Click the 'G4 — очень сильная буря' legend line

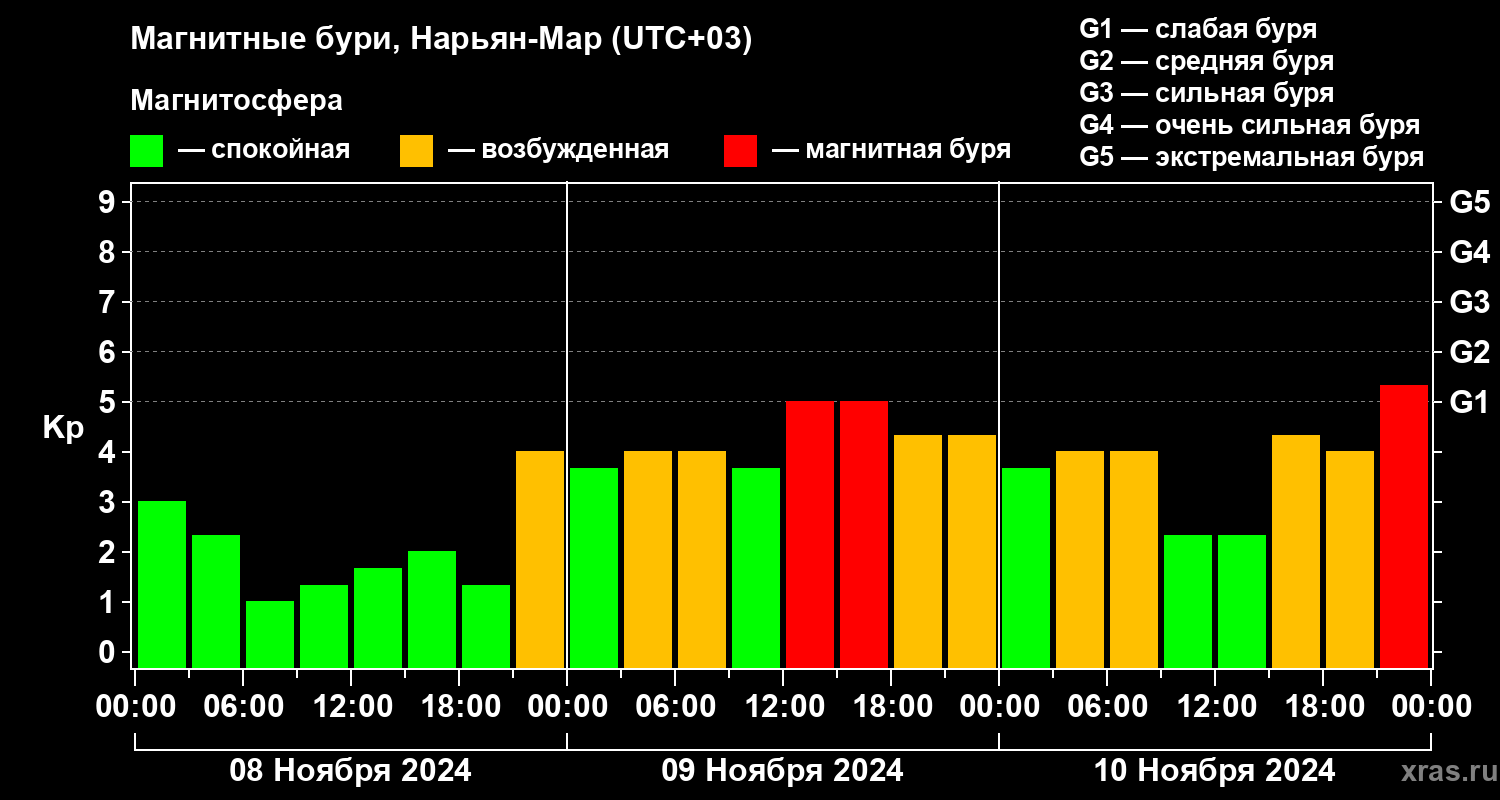1249,125
